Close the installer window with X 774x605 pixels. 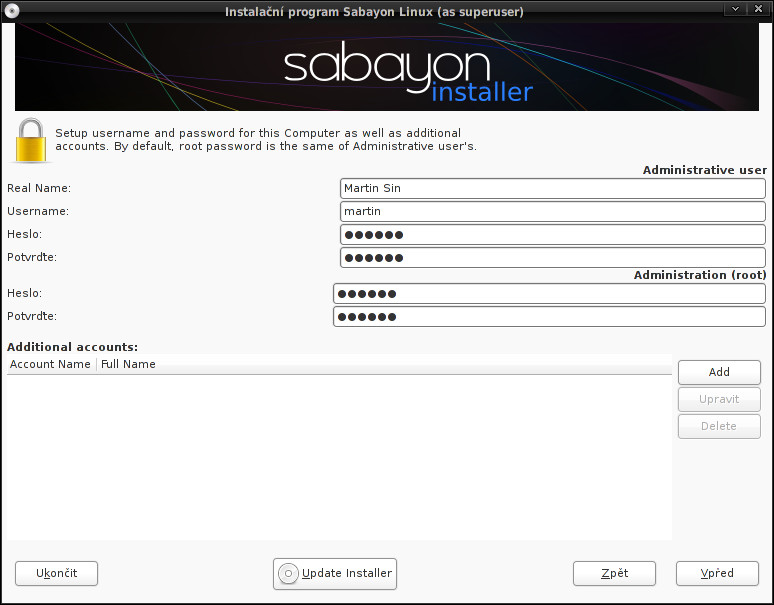point(758,10)
